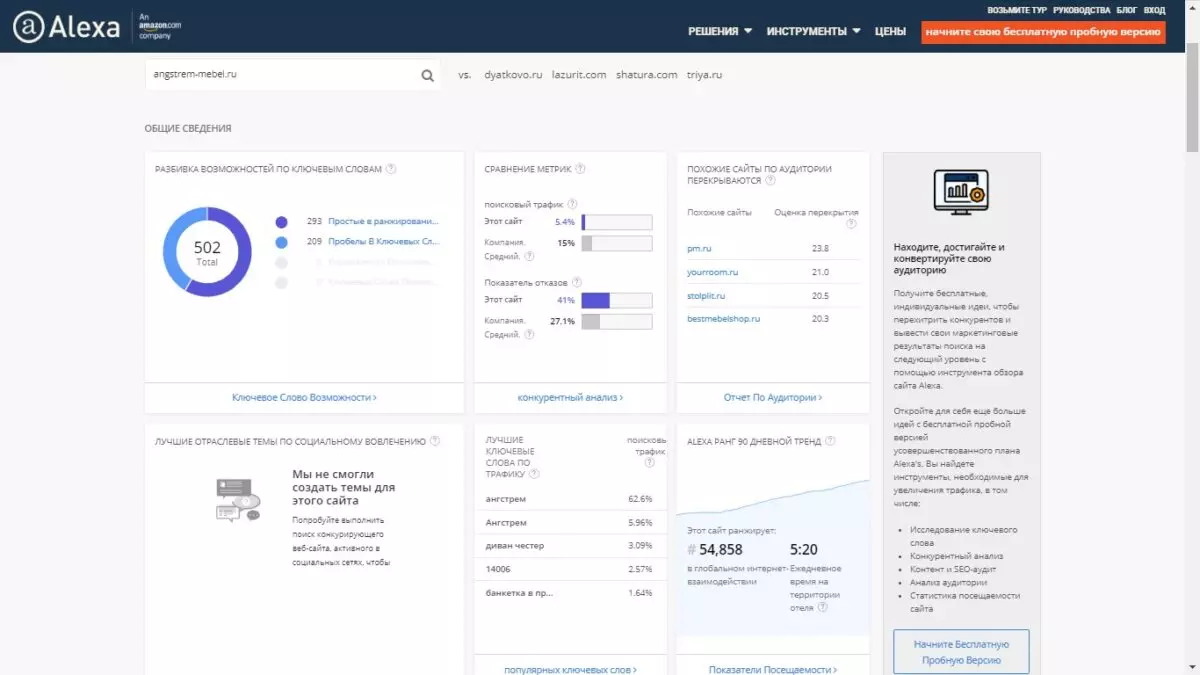Open the Цены menu item
Image resolution: width=1200 pixels, height=675 pixels.
pos(890,31)
